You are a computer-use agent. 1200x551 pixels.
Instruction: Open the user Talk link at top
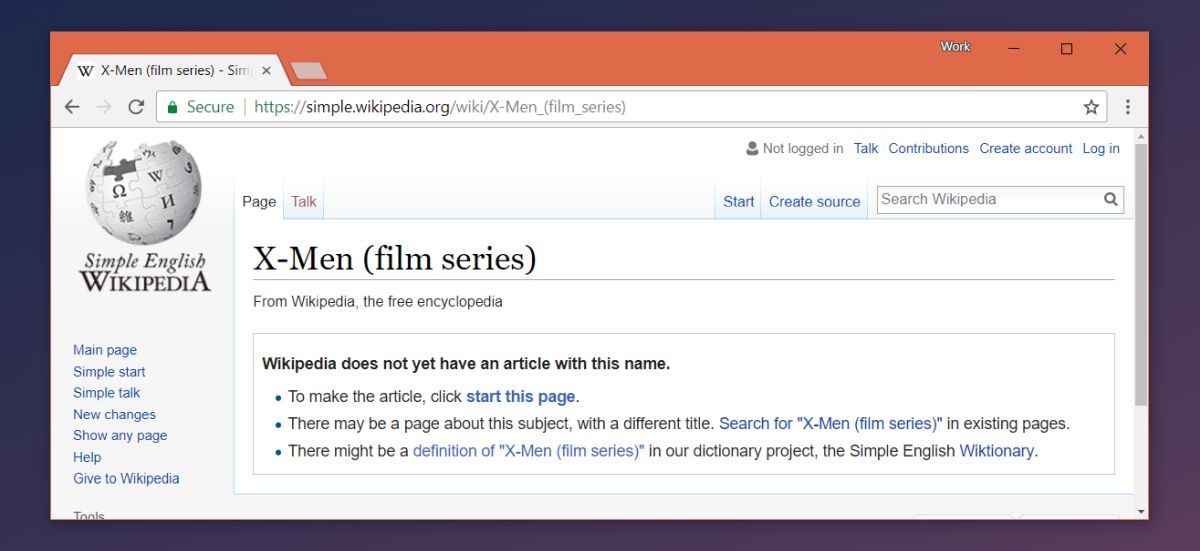[866, 148]
